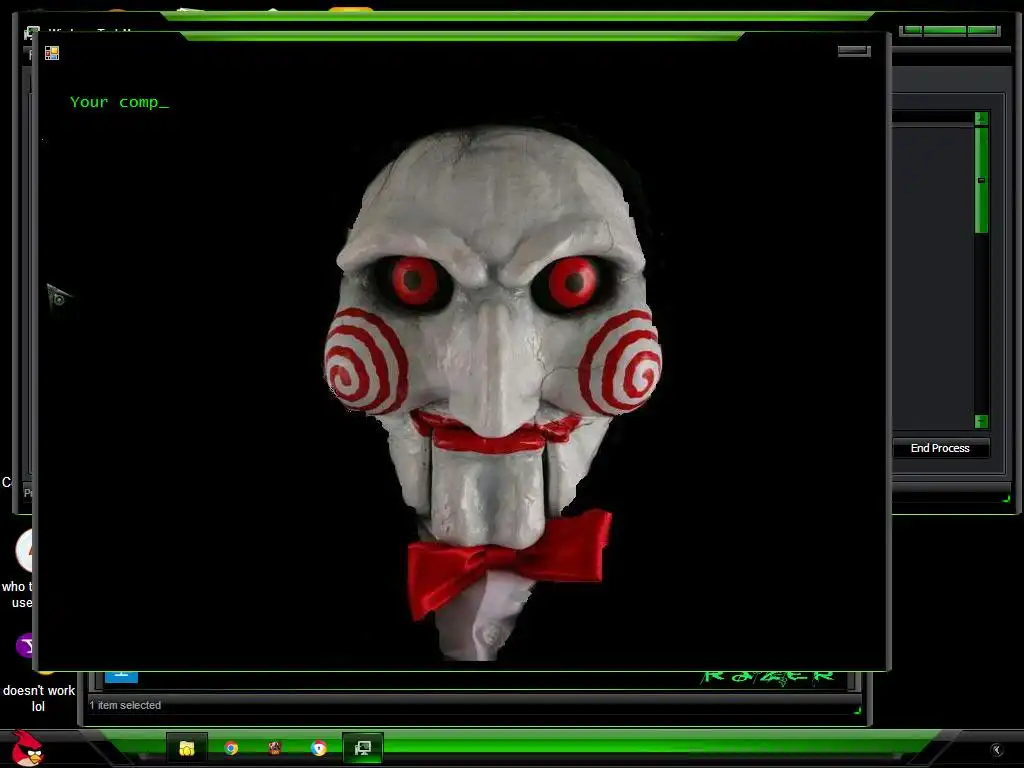Viewport: 1024px width, 768px height.
Task: Open the Angry Birds Start button
Action: 27,748
